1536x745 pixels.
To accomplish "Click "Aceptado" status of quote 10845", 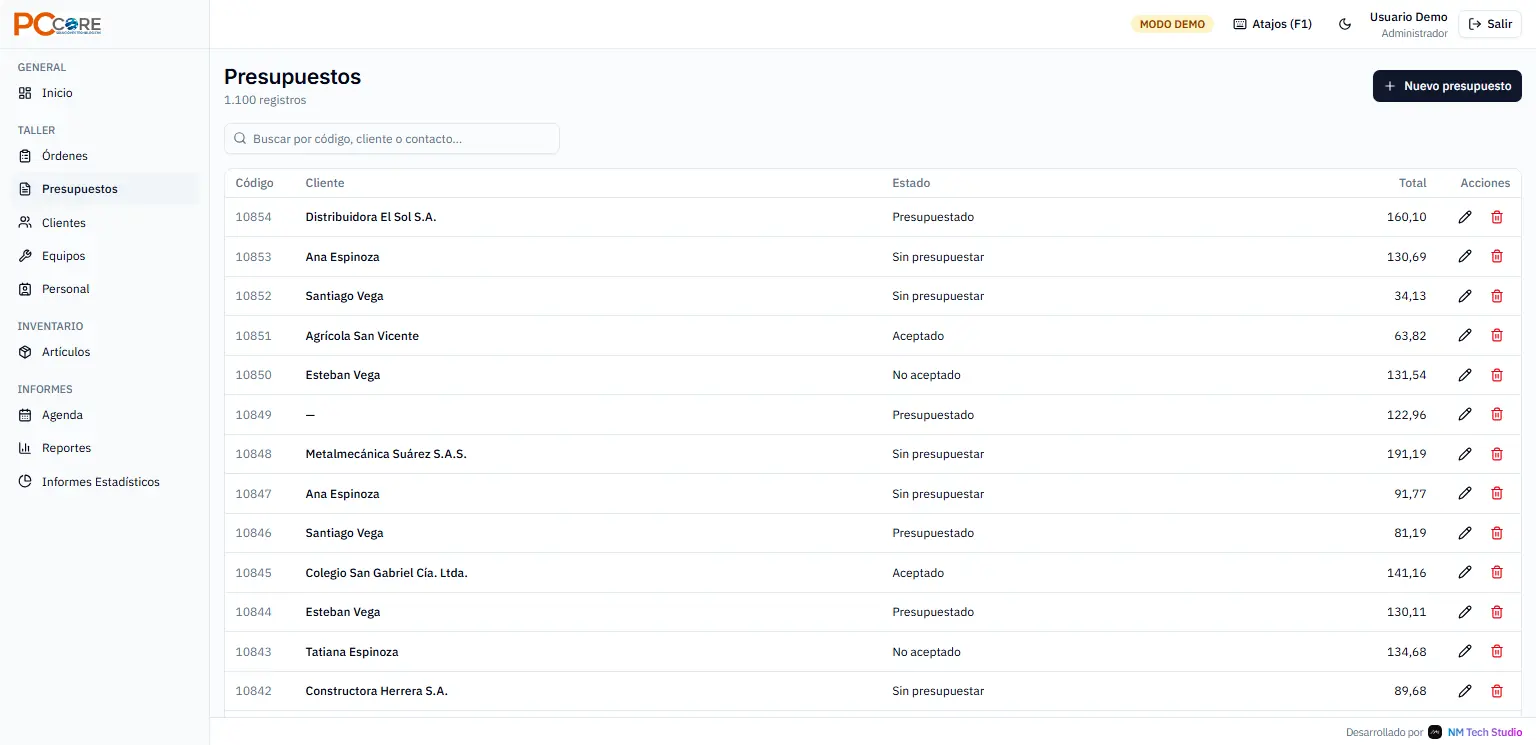I will tap(918, 573).
